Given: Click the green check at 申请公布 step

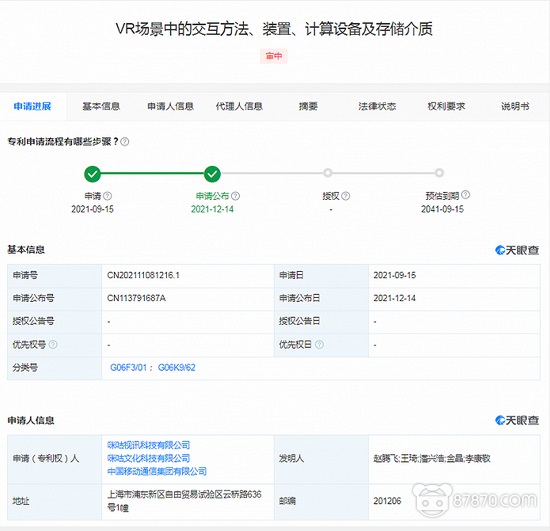Looking at the screenshot, I should 212,174.
